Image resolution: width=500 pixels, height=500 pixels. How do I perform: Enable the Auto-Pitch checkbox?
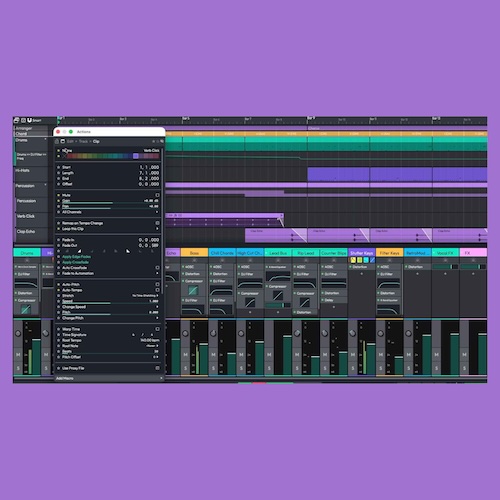point(157,285)
